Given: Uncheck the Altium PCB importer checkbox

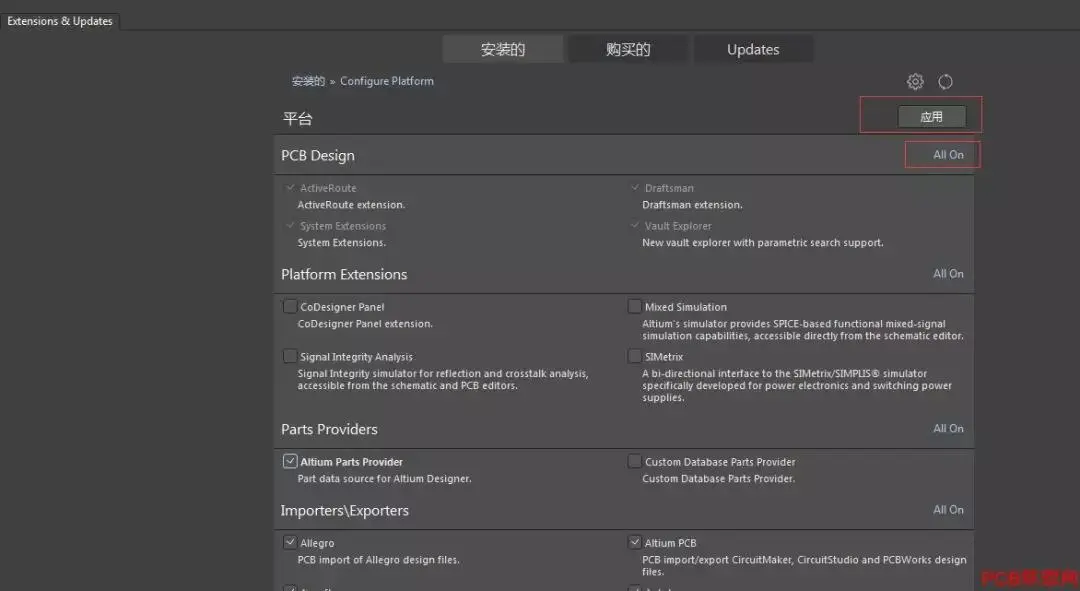Looking at the screenshot, I should click(x=634, y=543).
